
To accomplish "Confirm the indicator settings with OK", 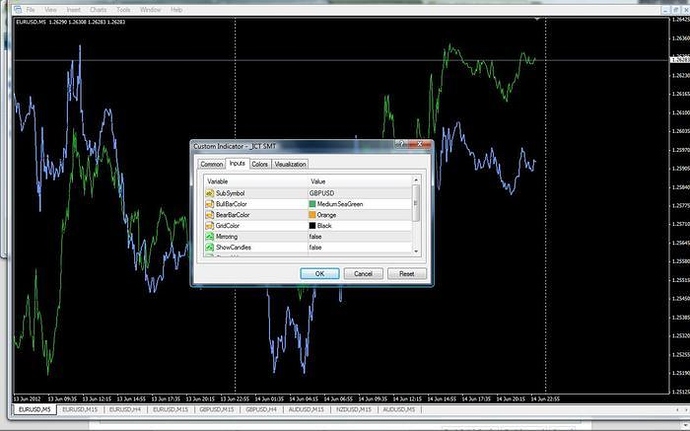I will (319, 274).
